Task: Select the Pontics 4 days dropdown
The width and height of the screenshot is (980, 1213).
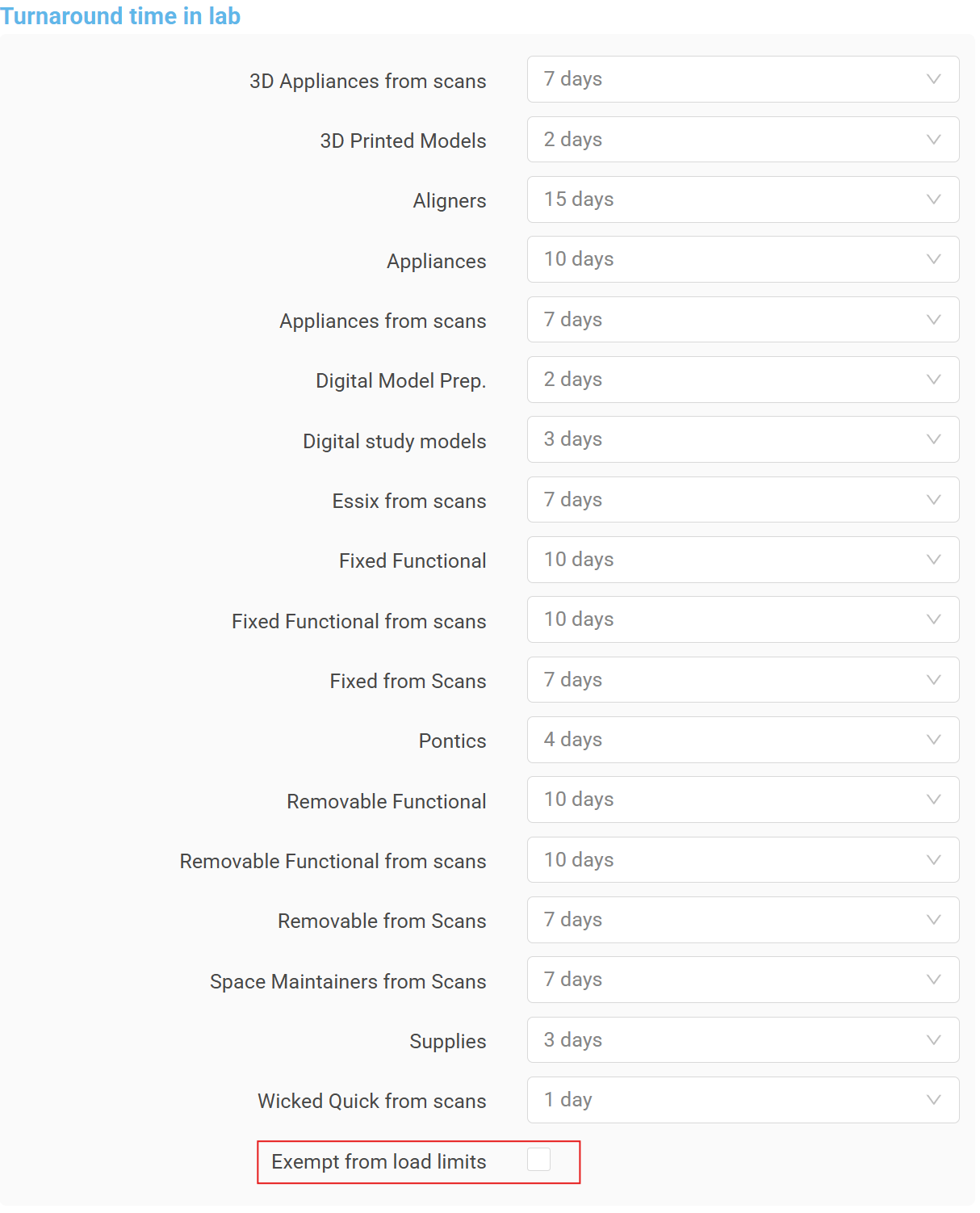Action: pos(742,740)
